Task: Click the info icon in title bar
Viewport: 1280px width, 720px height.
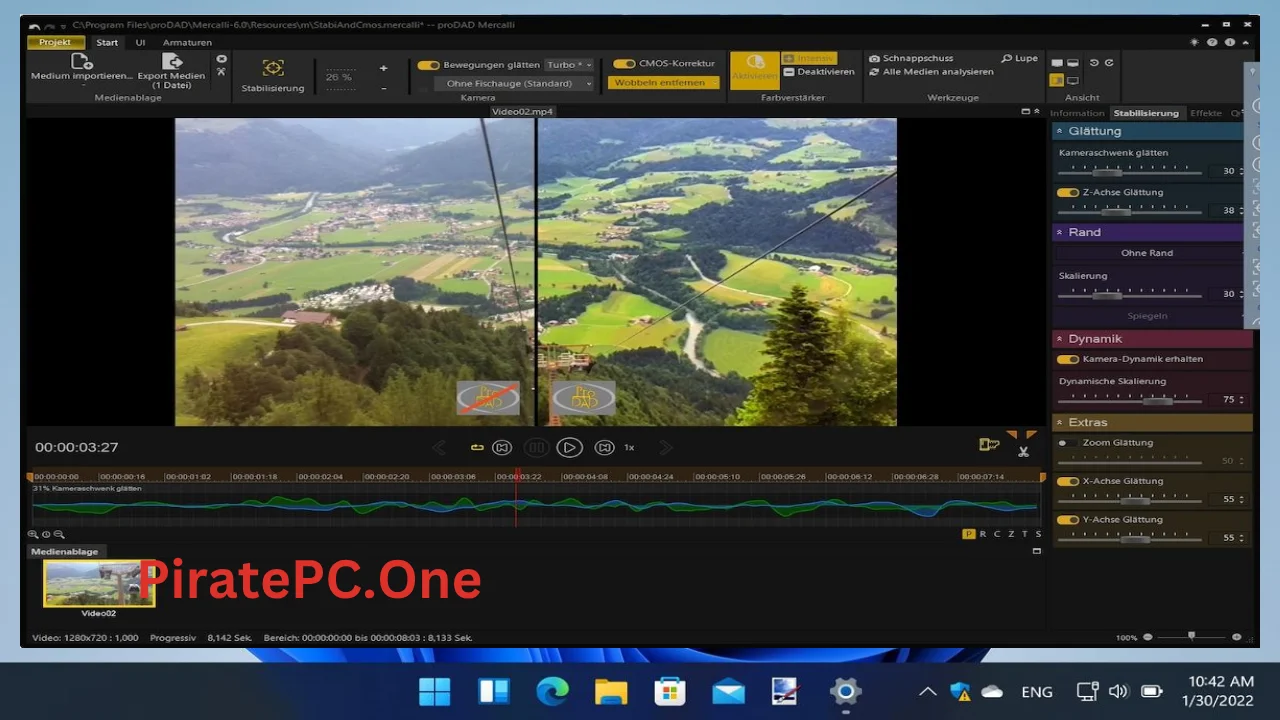Action: (1229, 42)
